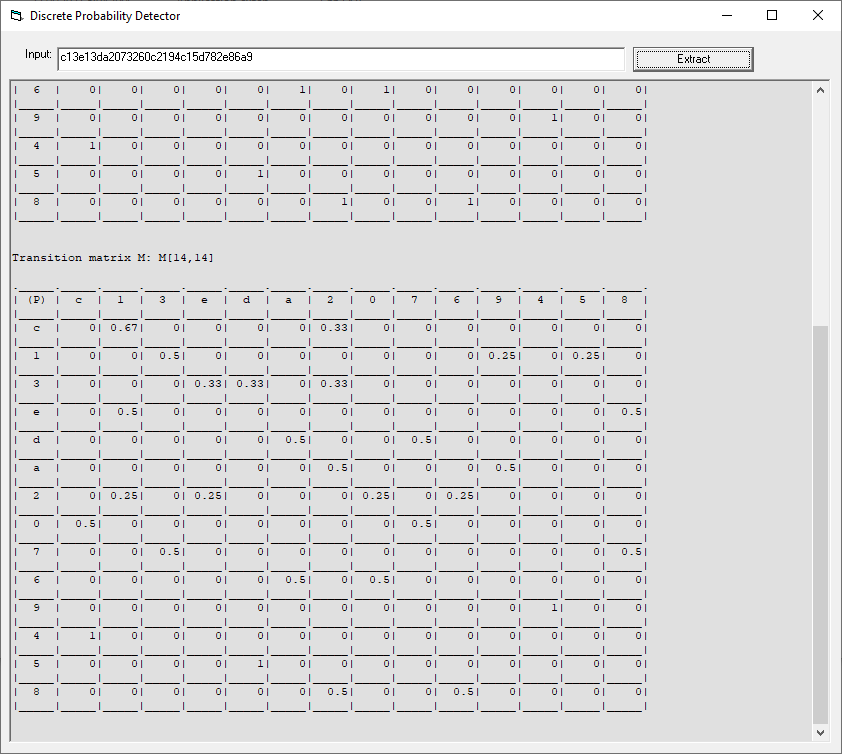Click the 0.25 under column 9 in row 1
Screen dimensions: 842x754
[x=502, y=356]
